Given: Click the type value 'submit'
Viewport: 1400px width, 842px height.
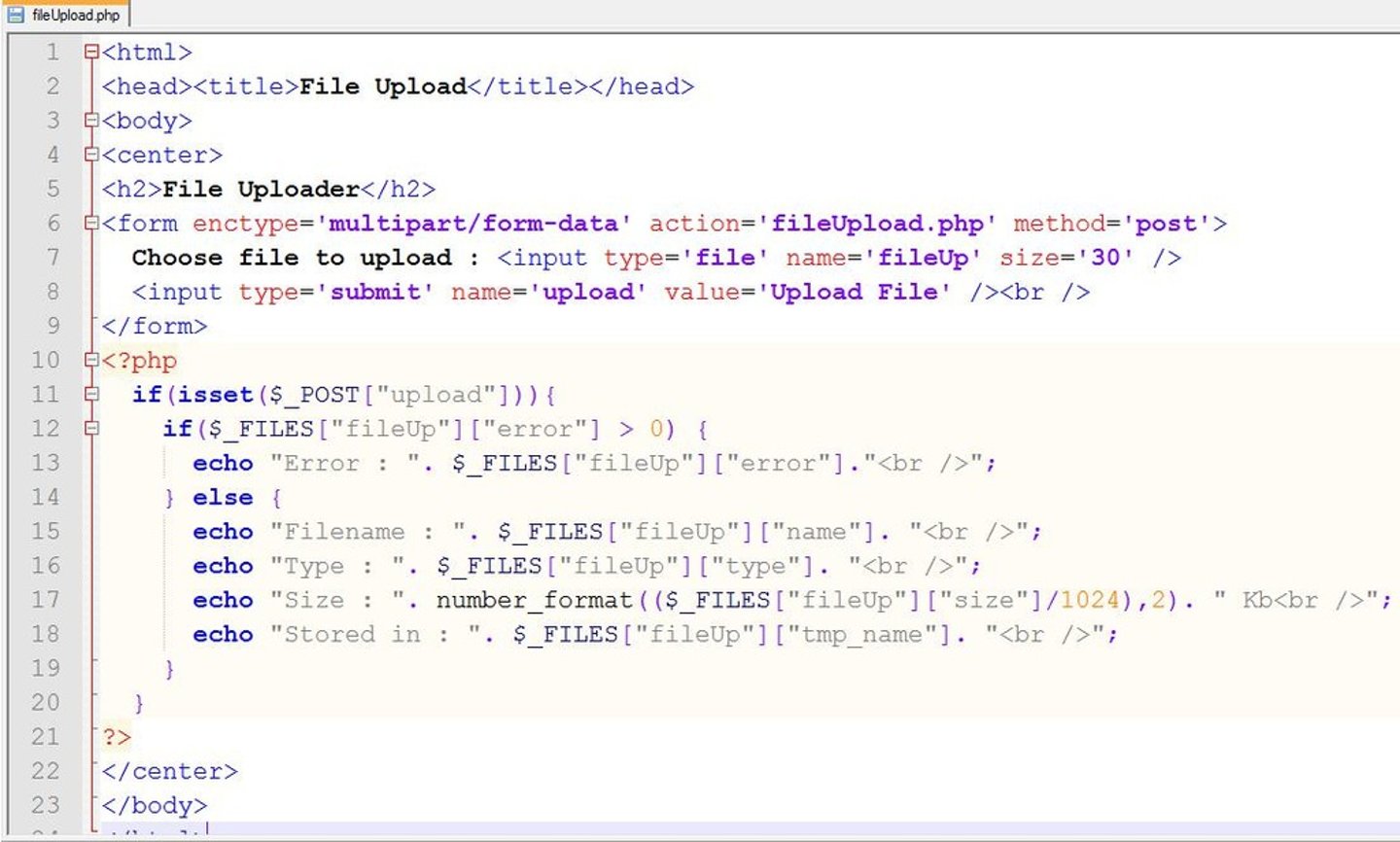Looking at the screenshot, I should (376, 292).
